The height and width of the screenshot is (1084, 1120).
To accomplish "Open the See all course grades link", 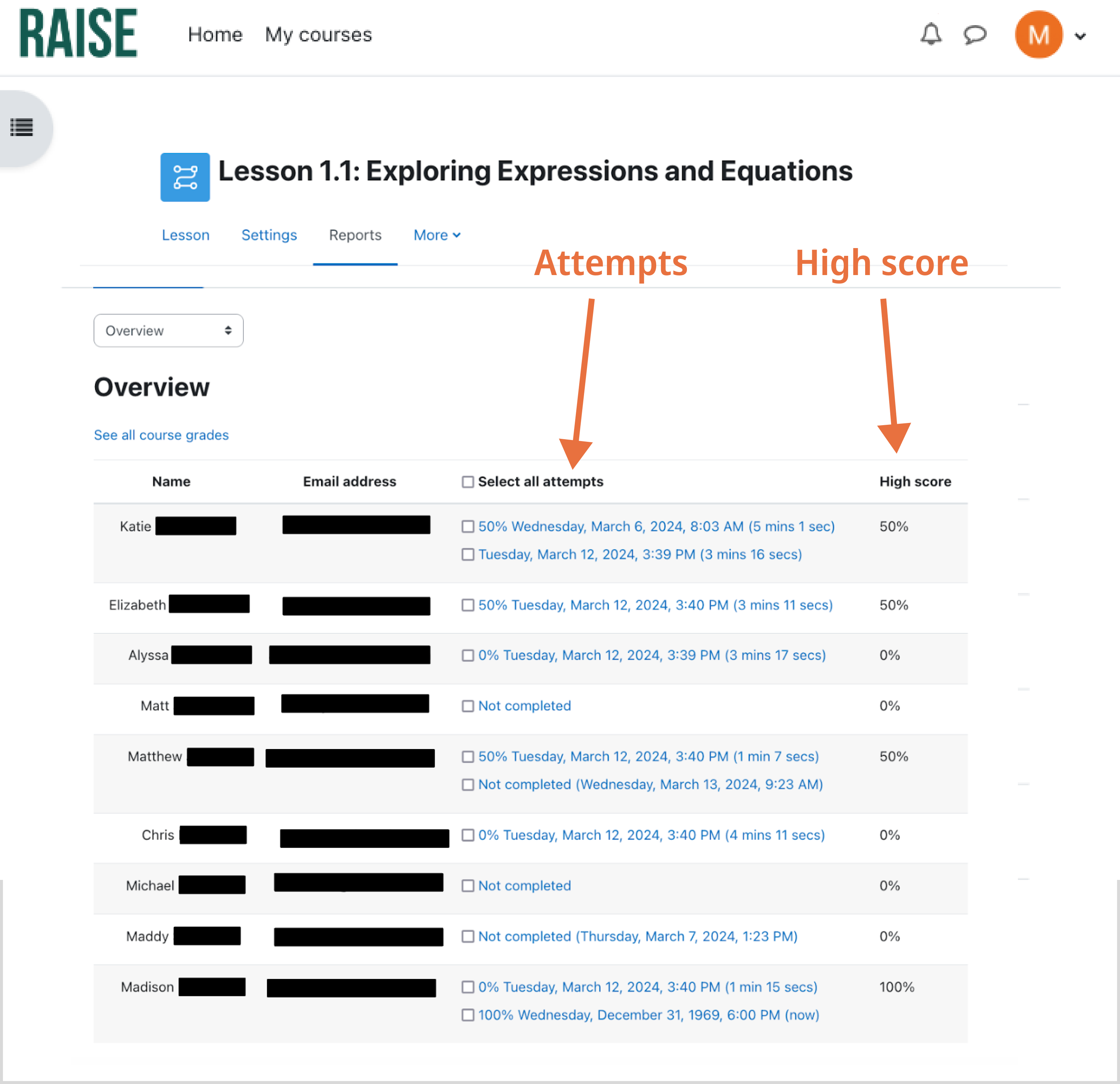I will point(161,435).
